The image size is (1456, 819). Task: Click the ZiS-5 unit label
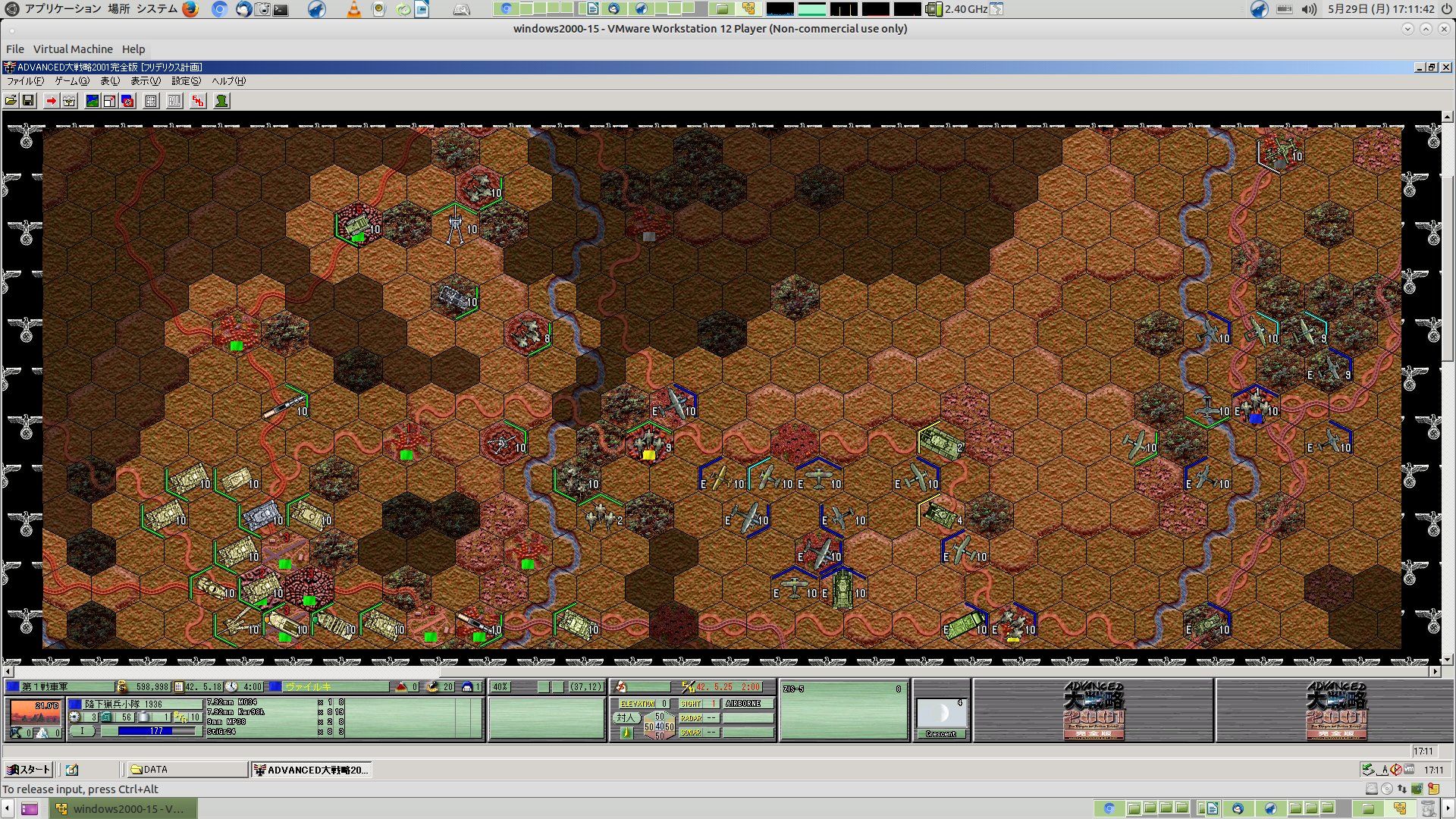click(x=794, y=689)
